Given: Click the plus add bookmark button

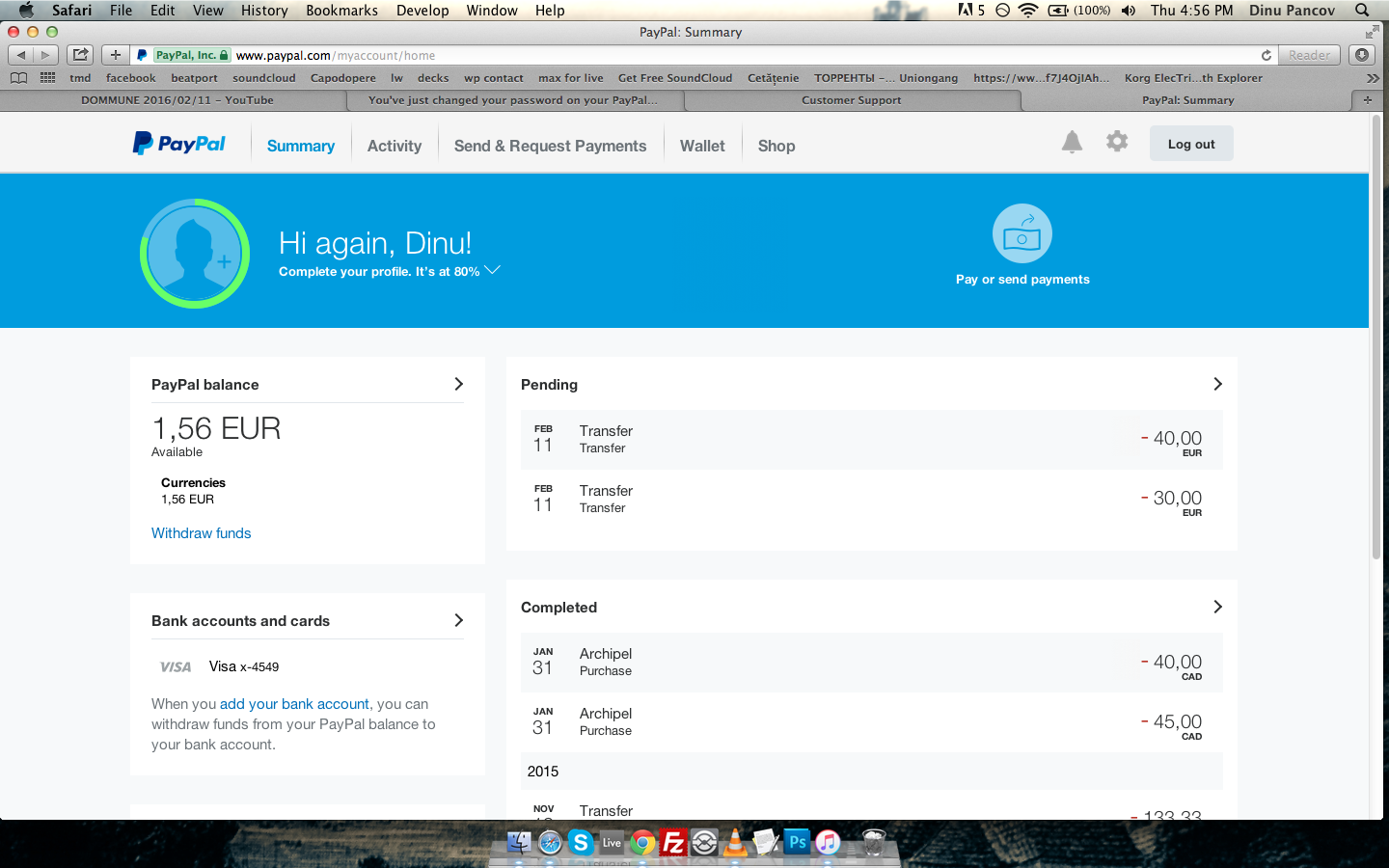Looking at the screenshot, I should (116, 55).
